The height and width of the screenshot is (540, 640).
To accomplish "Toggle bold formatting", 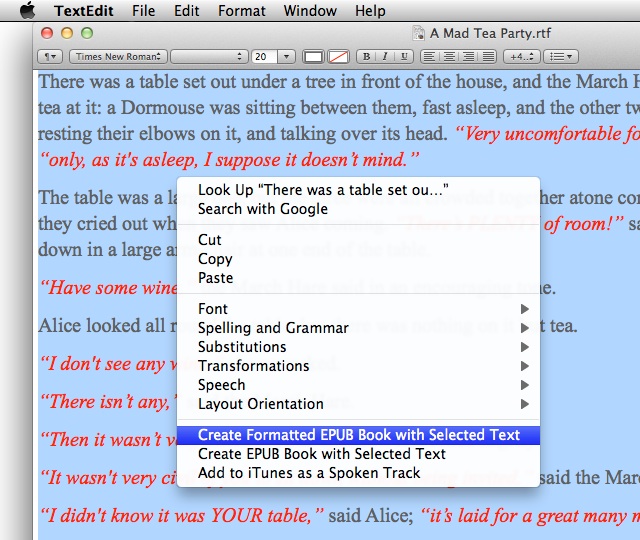I will click(366, 56).
